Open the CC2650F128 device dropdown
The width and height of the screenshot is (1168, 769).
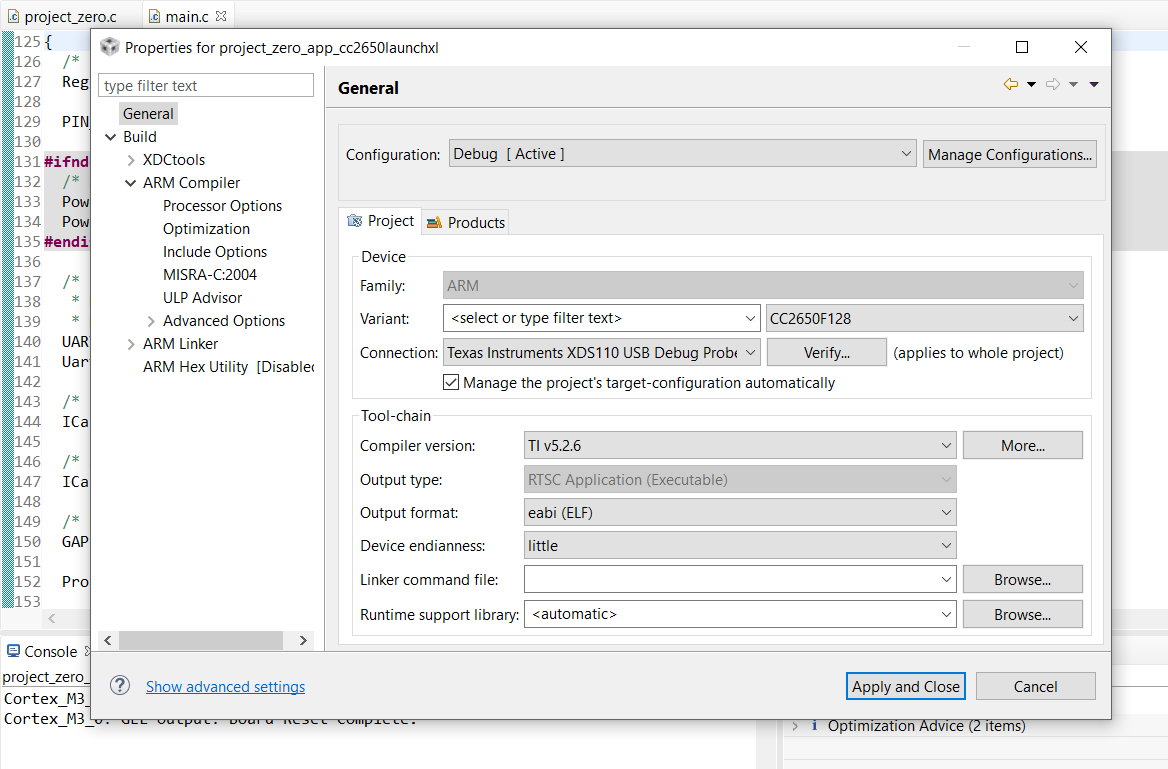pyautogui.click(x=924, y=318)
